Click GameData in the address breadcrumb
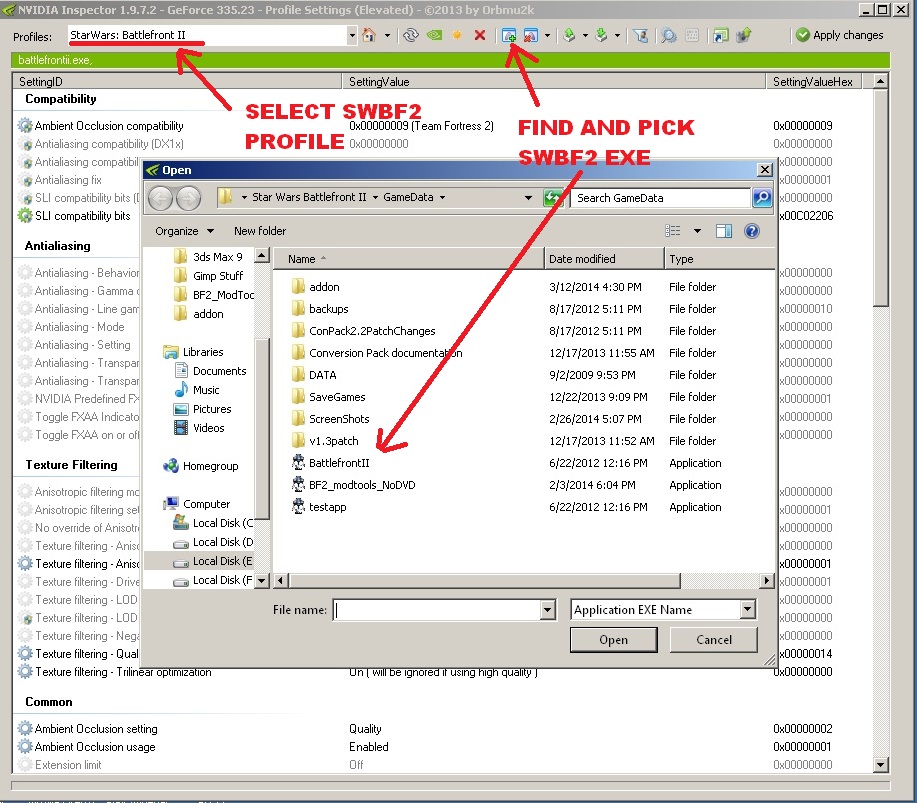Viewport: 917px width, 803px height. [x=408, y=198]
